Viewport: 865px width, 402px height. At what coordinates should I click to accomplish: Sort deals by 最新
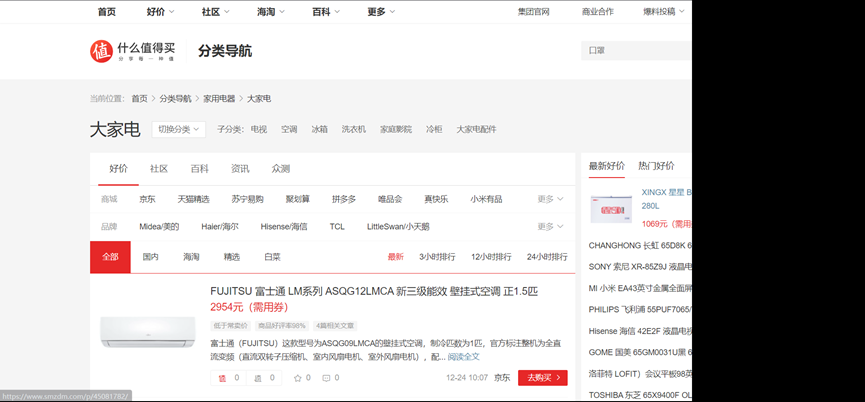tap(396, 257)
